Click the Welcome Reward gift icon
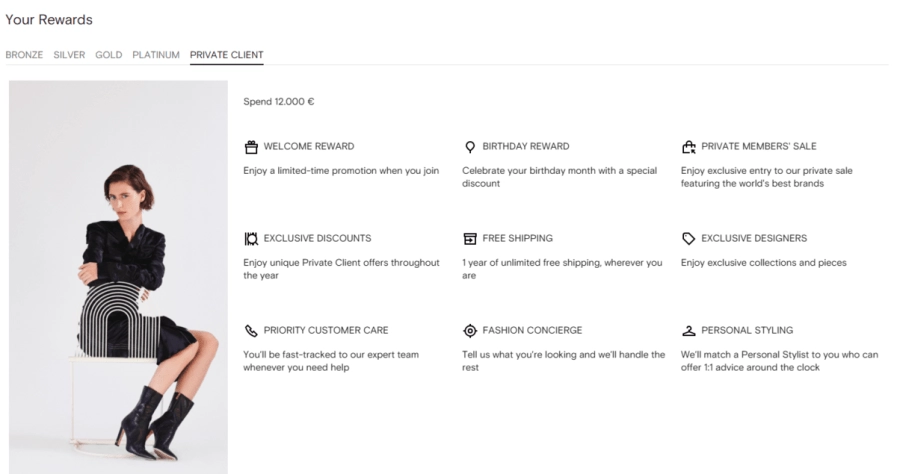Image resolution: width=897 pixels, height=474 pixels. [x=251, y=147]
